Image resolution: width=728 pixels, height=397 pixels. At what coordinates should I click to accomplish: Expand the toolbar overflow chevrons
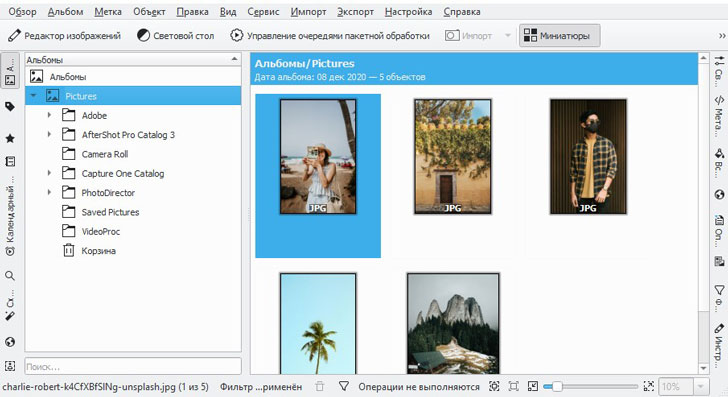click(722, 36)
